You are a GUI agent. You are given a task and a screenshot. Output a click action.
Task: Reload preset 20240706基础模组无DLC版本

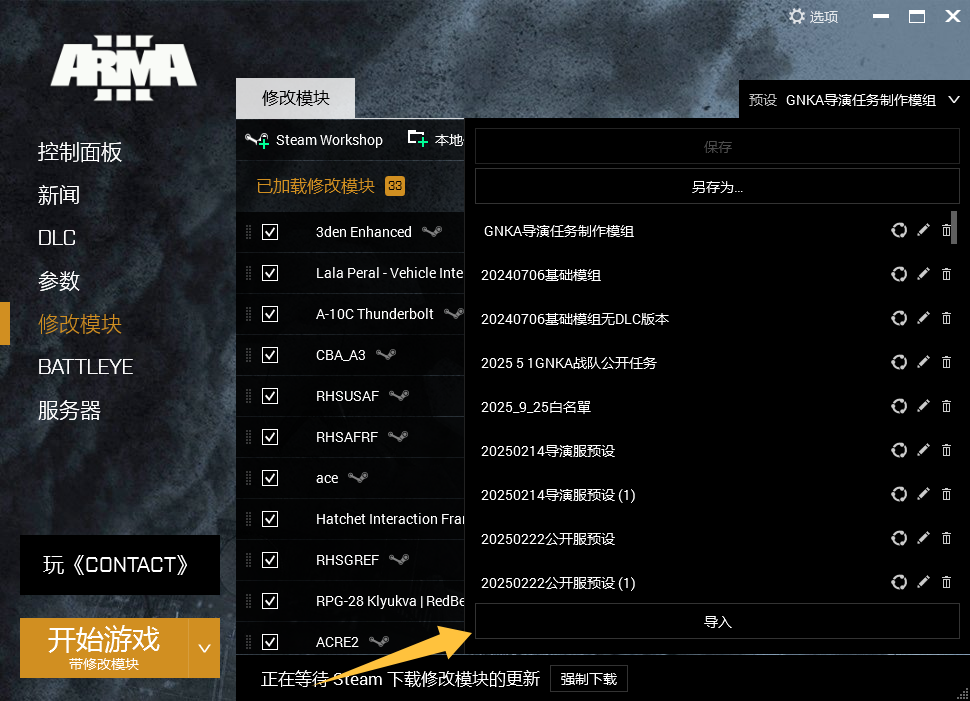pyautogui.click(x=899, y=318)
